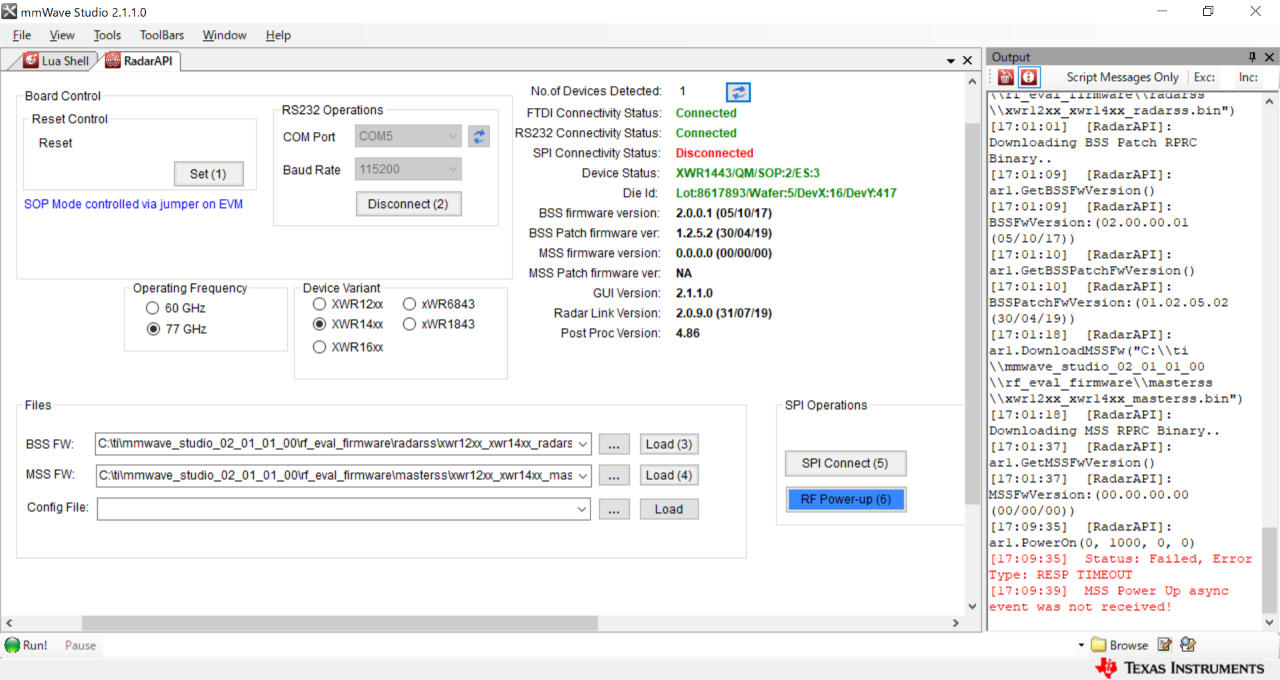This screenshot has width=1280, height=680.
Task: Click the rightmost script tool icon near Browse
Action: tap(1188, 645)
